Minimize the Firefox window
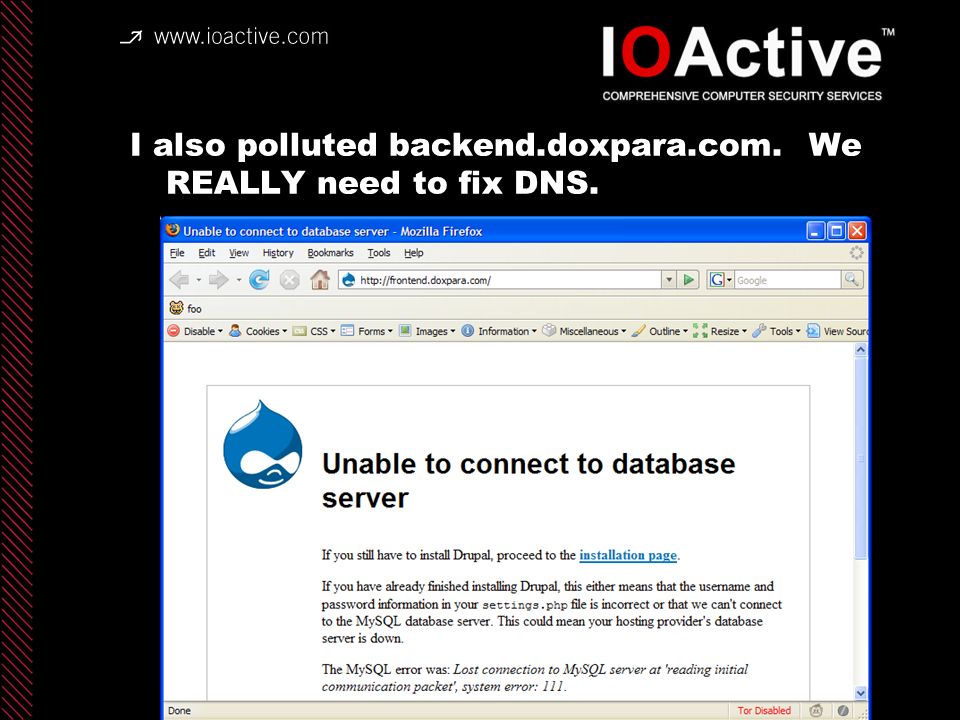960x720 pixels. 816,231
